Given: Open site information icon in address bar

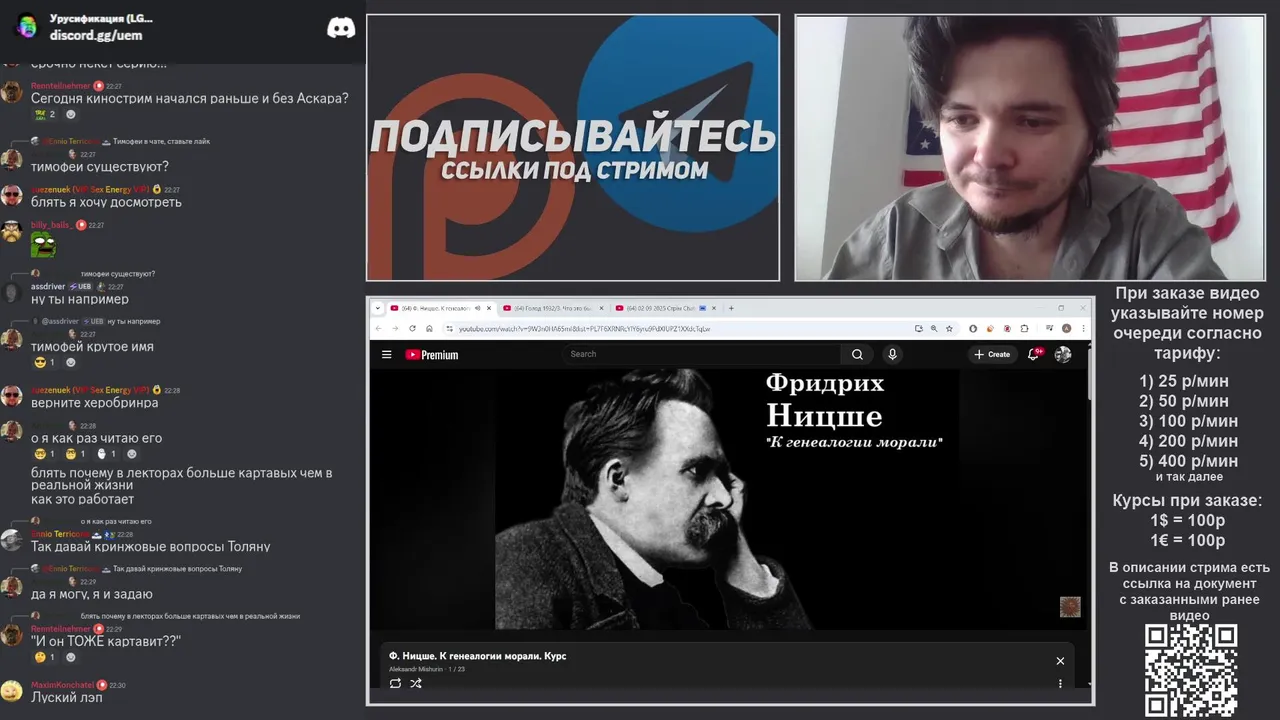Looking at the screenshot, I should (449, 328).
